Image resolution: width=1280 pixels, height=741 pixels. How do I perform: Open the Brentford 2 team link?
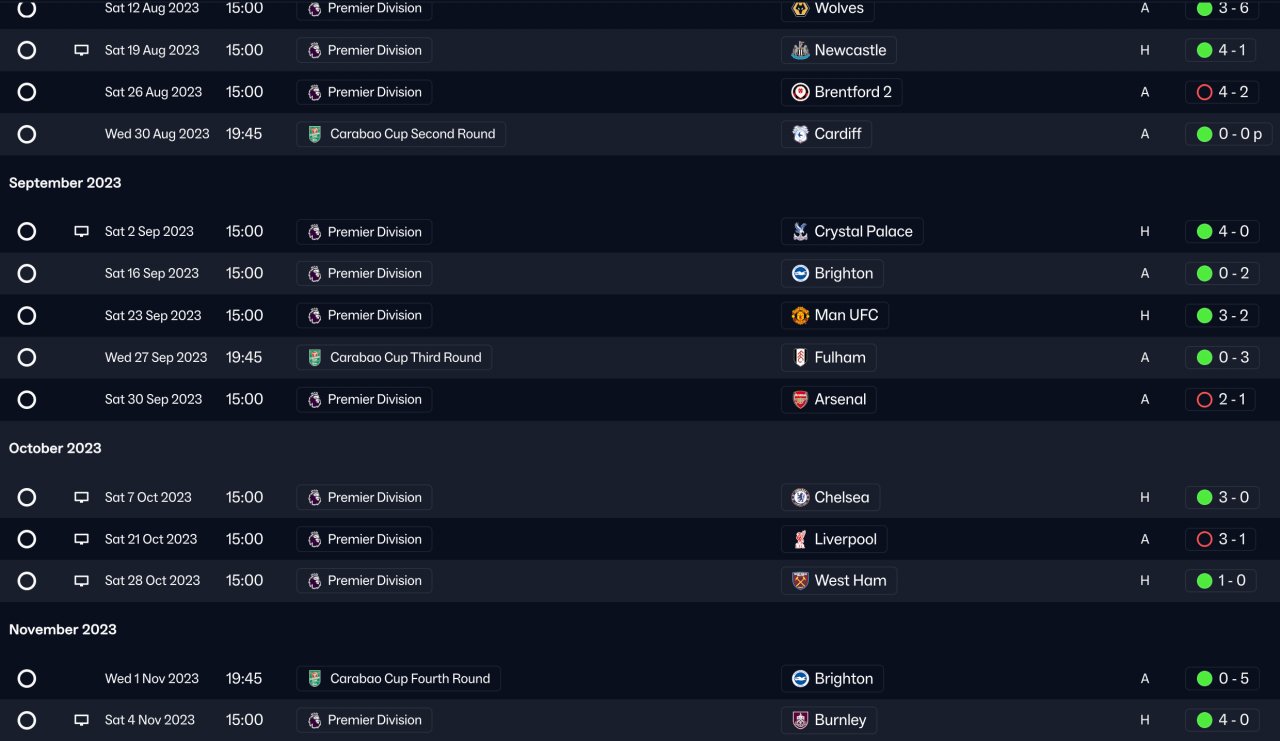(852, 92)
